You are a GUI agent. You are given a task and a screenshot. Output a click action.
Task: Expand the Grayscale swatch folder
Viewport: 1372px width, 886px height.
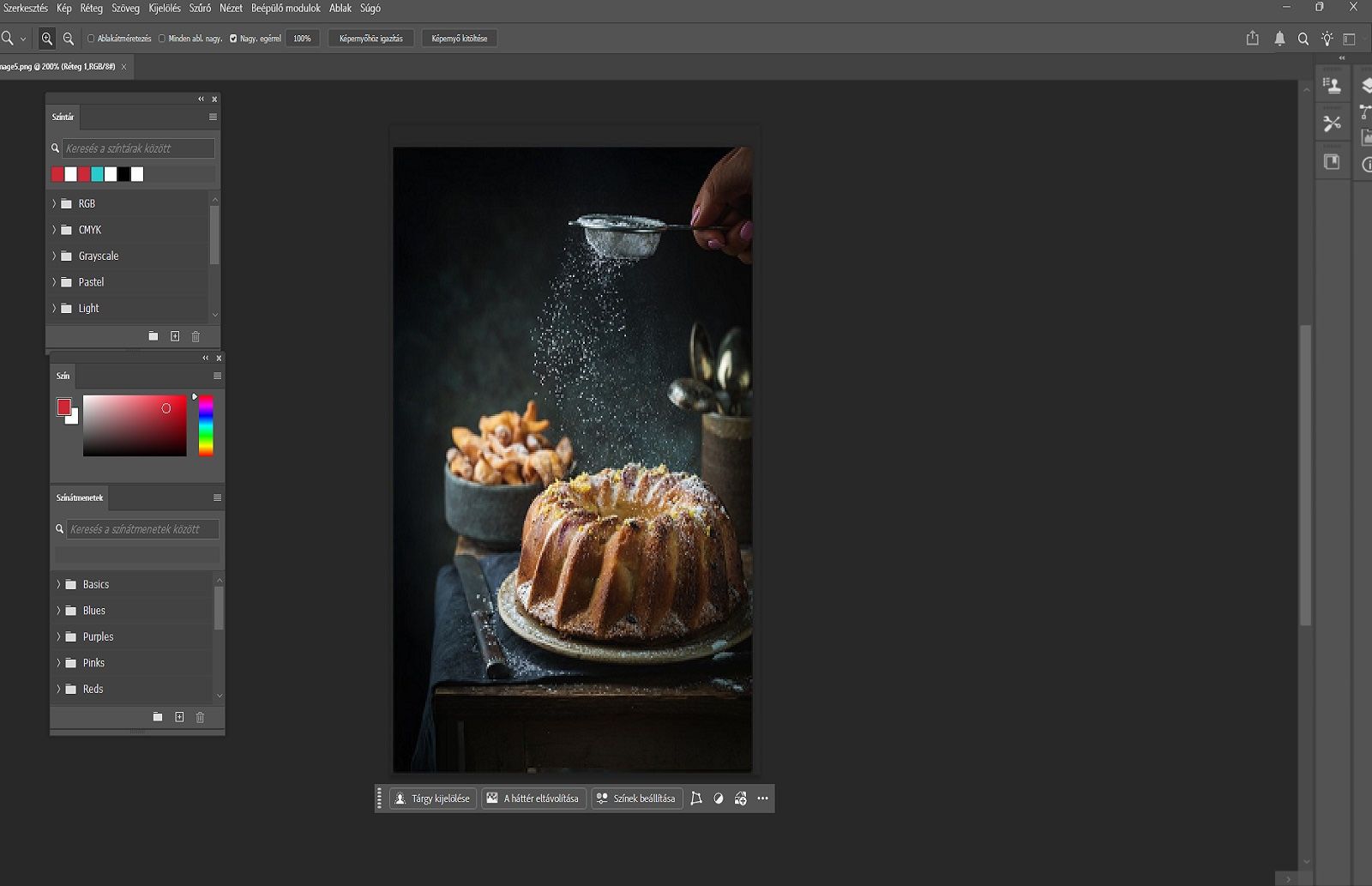pyautogui.click(x=54, y=256)
